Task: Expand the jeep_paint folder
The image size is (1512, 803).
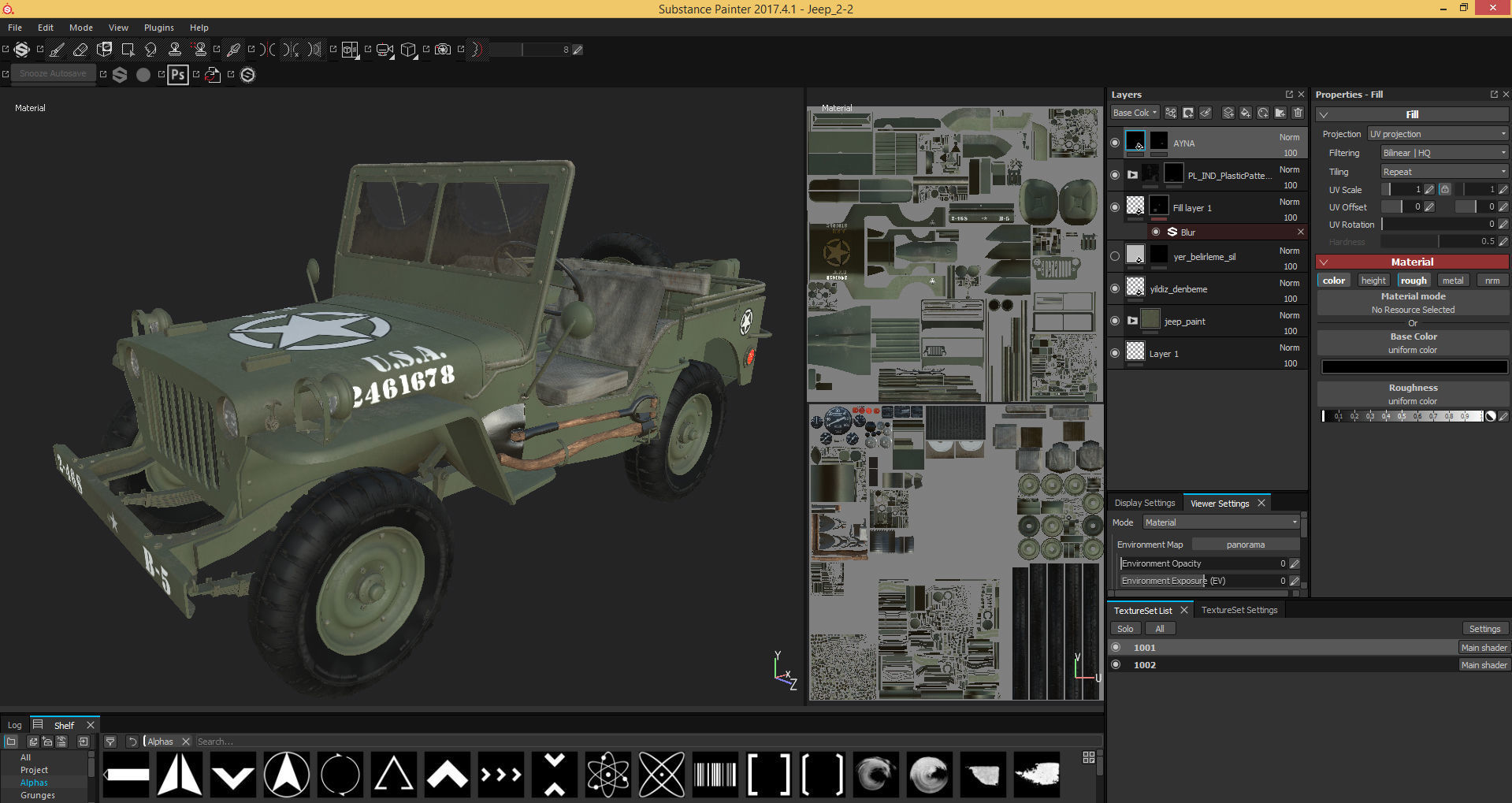Action: [1132, 321]
